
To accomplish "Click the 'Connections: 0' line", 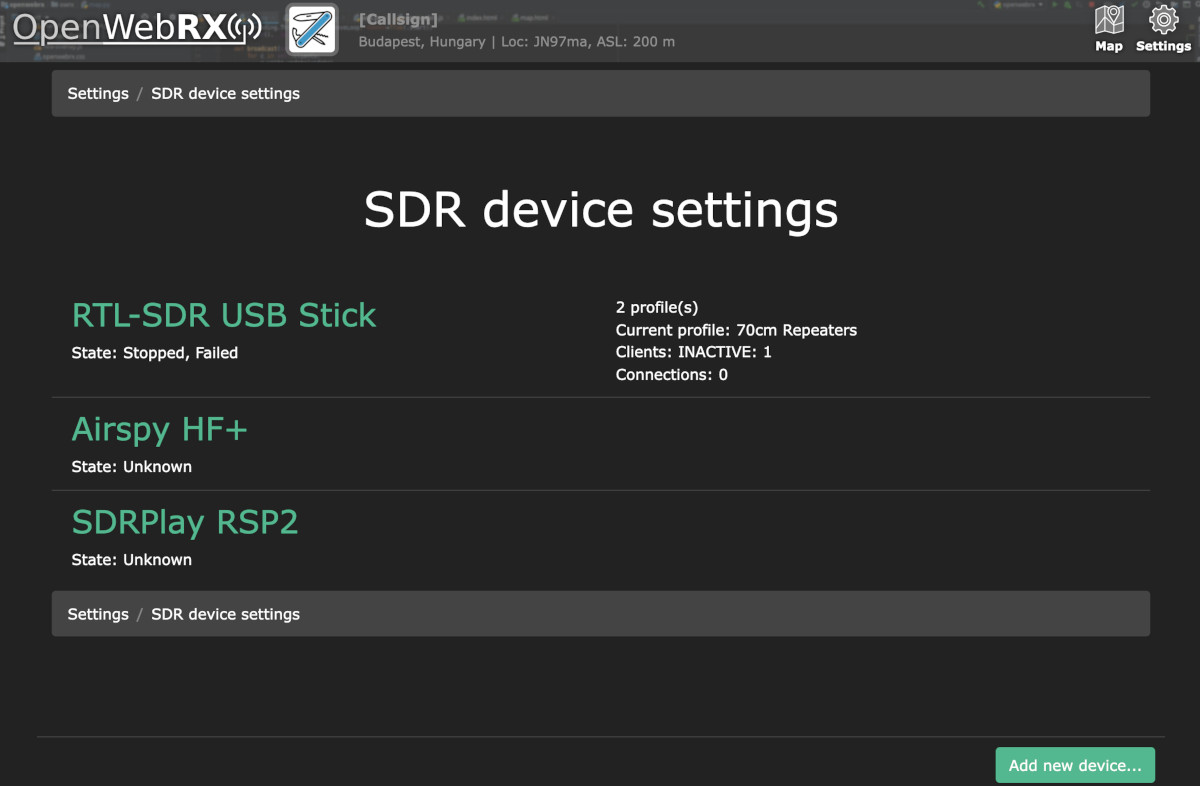I will (x=671, y=375).
